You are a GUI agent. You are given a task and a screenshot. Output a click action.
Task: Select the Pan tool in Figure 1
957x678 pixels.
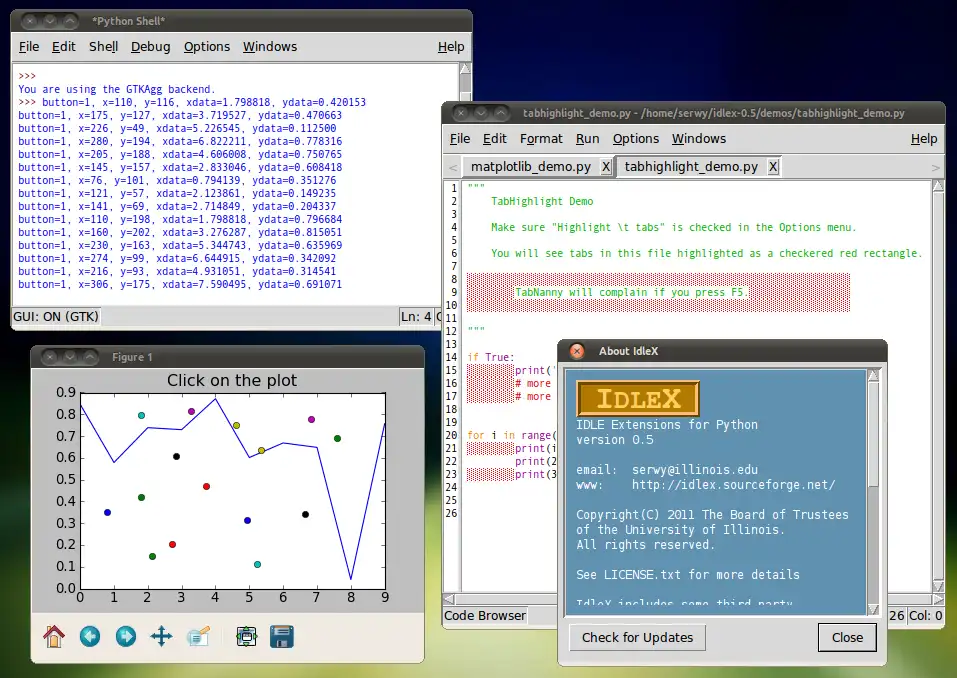(x=162, y=637)
